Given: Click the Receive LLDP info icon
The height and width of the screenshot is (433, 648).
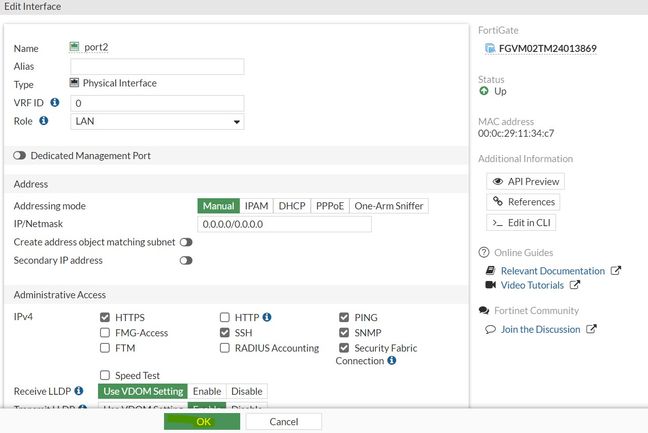Looking at the screenshot, I should [x=79, y=390].
